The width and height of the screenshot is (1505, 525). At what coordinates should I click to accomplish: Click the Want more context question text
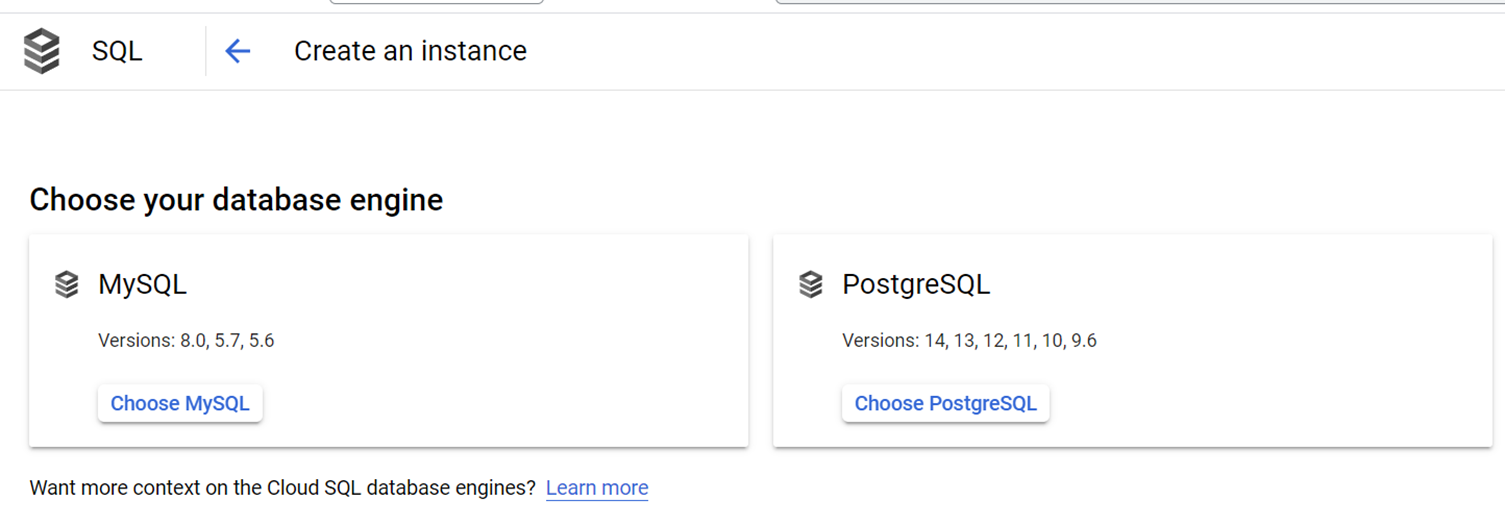283,488
